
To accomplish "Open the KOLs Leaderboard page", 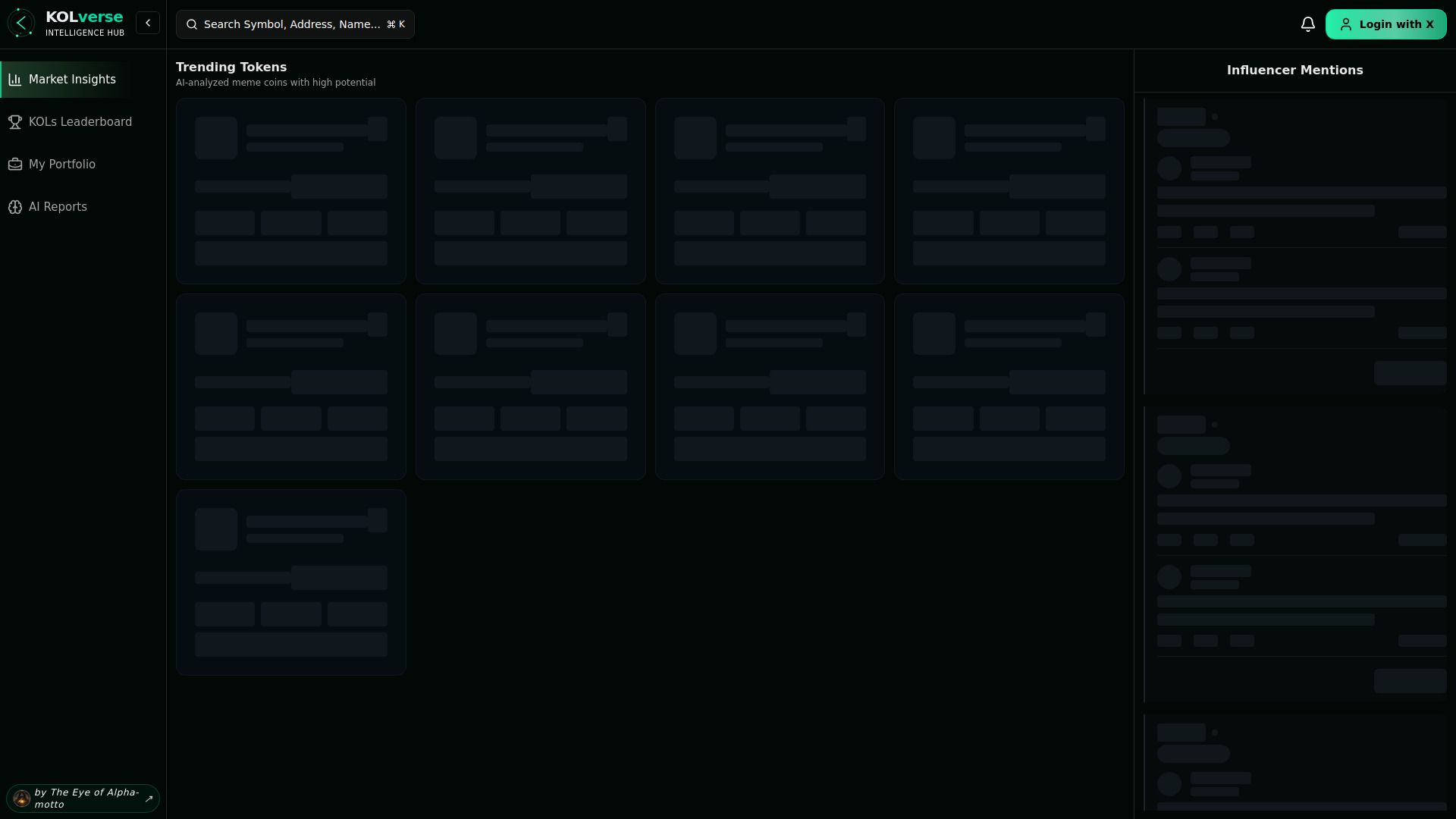I will [80, 122].
